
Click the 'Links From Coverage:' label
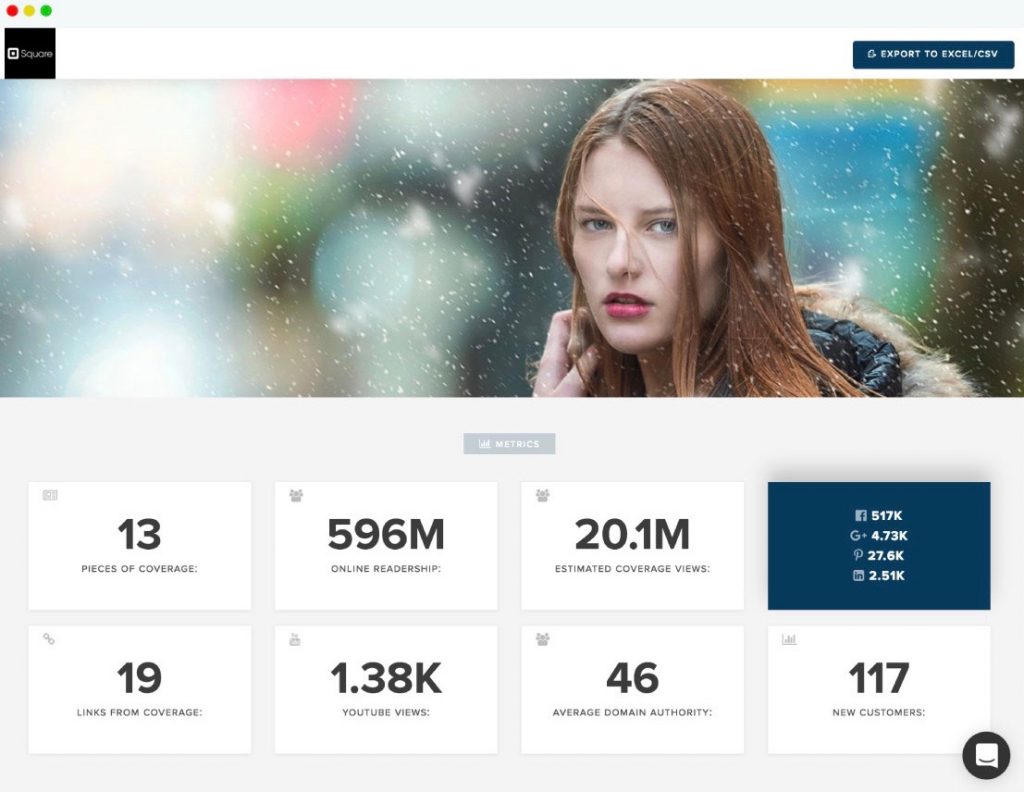click(x=139, y=712)
